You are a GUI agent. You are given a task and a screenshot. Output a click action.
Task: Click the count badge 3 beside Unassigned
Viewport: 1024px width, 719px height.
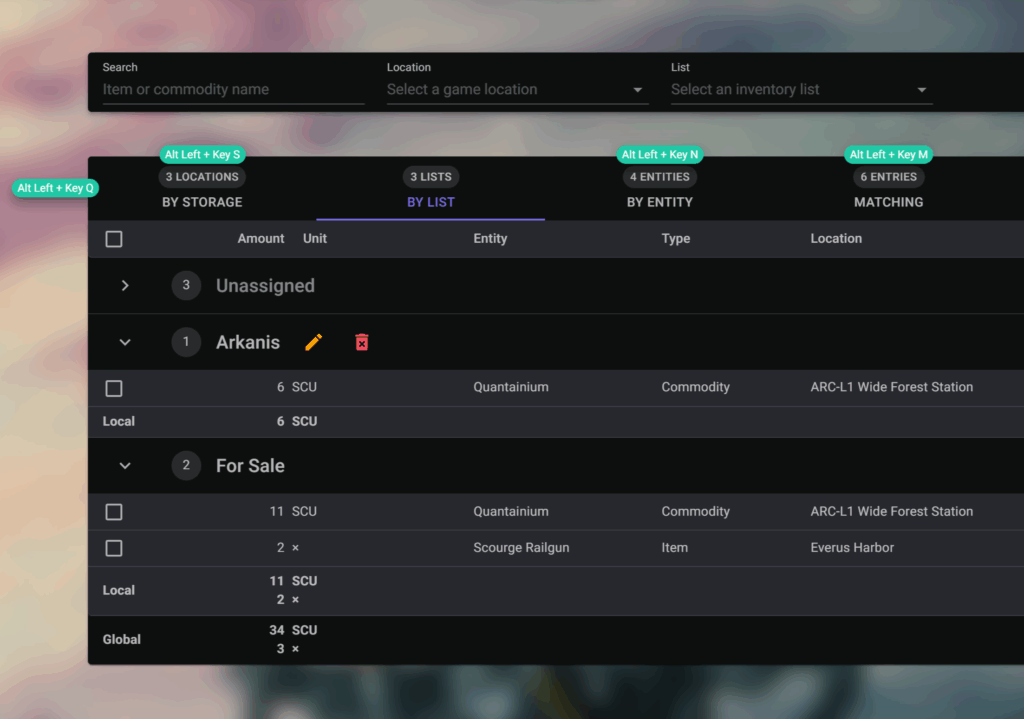[x=186, y=285]
